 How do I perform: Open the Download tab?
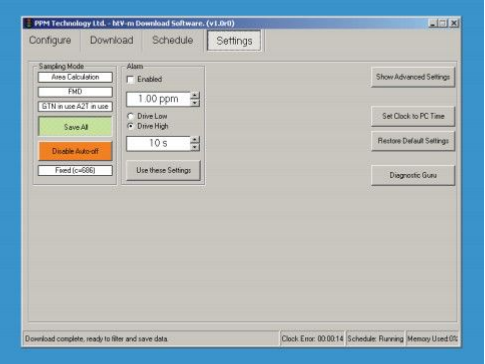click(112, 40)
